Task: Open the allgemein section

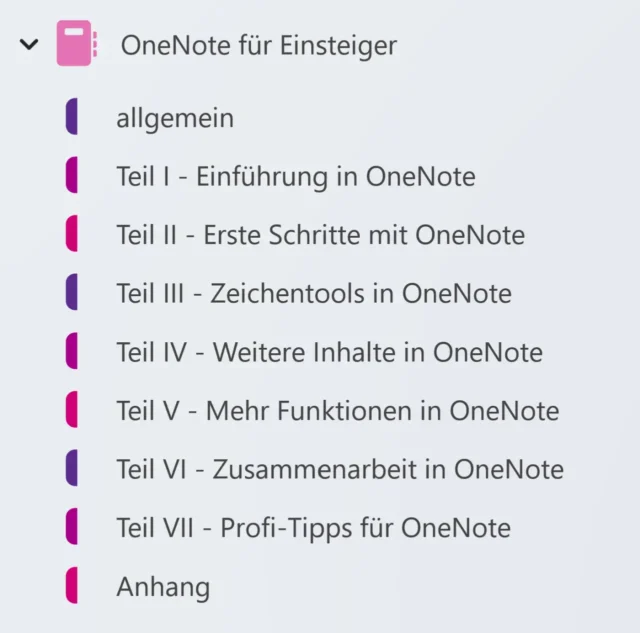Action: 175,118
